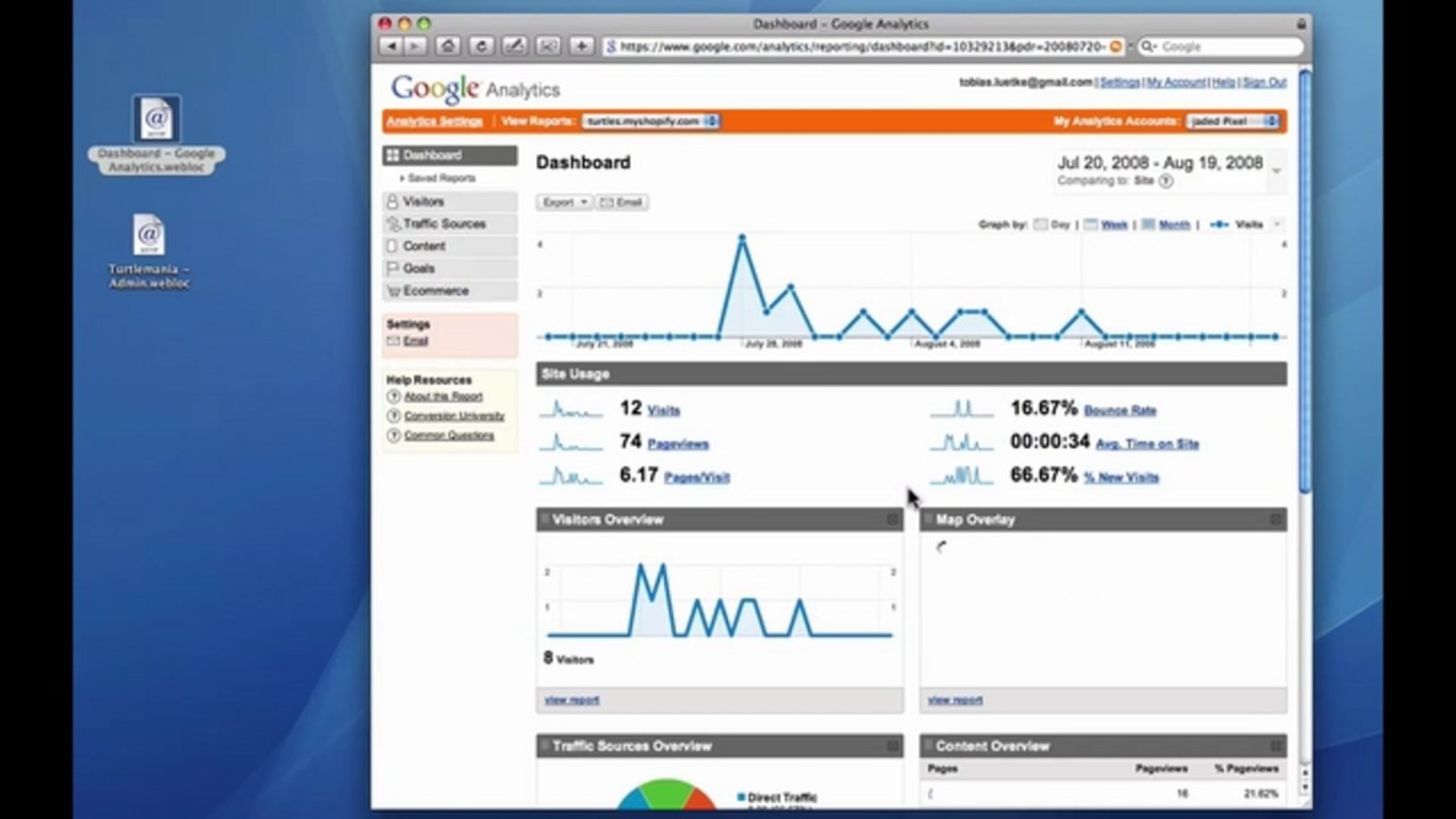Click the scroll down arrow of the page scrollbar
The image size is (1456, 819).
click(1305, 788)
